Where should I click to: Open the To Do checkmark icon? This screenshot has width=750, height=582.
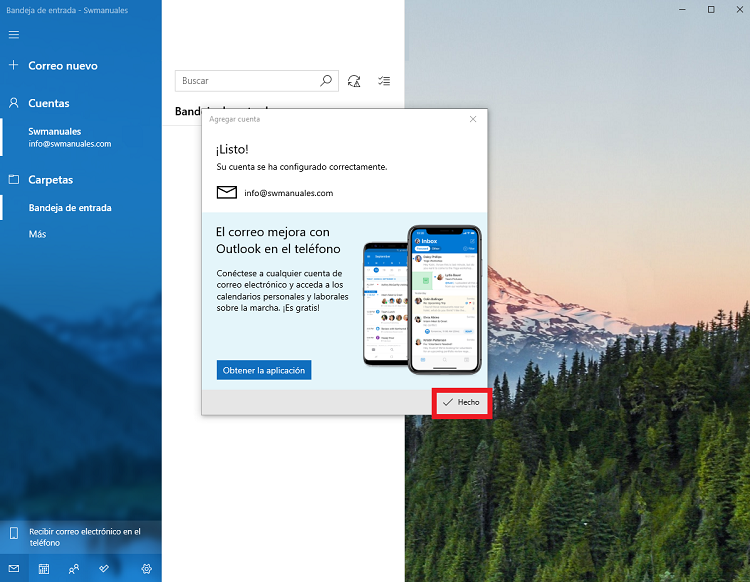[104, 568]
